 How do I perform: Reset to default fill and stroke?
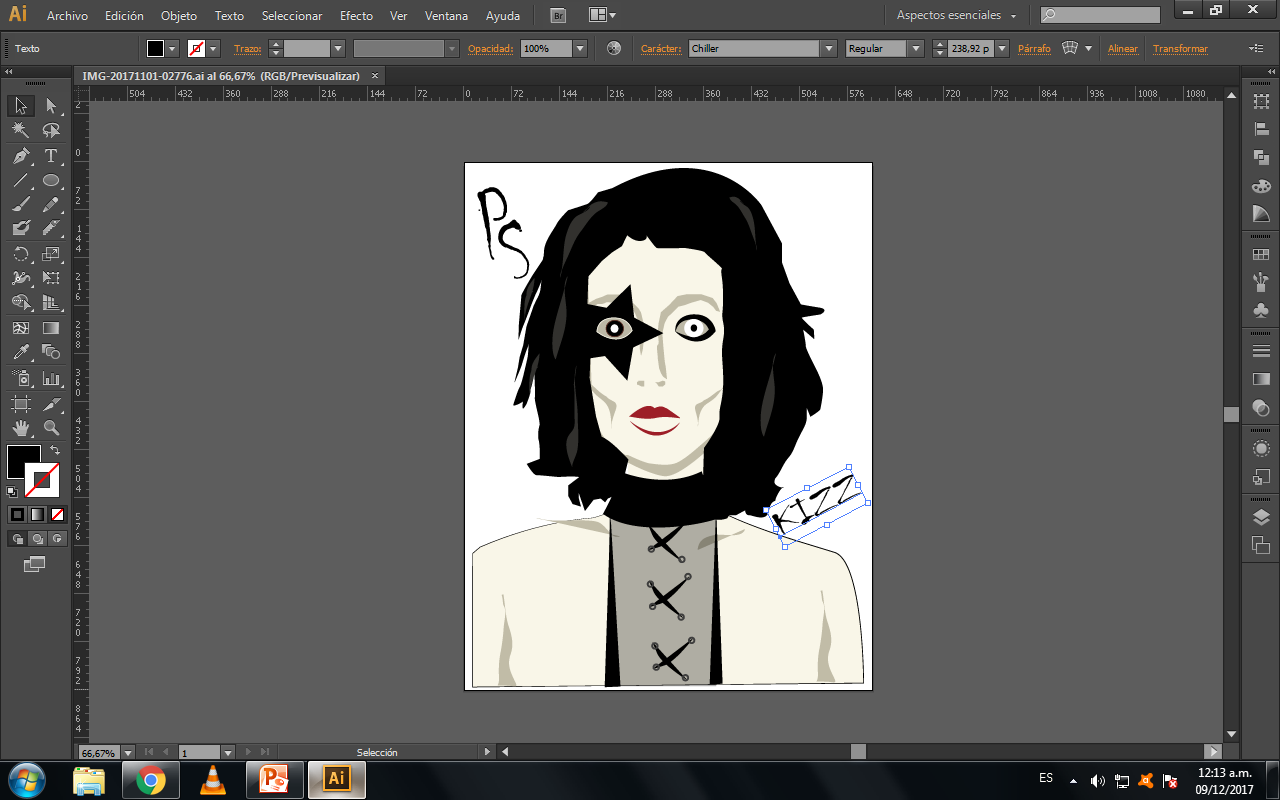coord(12,492)
